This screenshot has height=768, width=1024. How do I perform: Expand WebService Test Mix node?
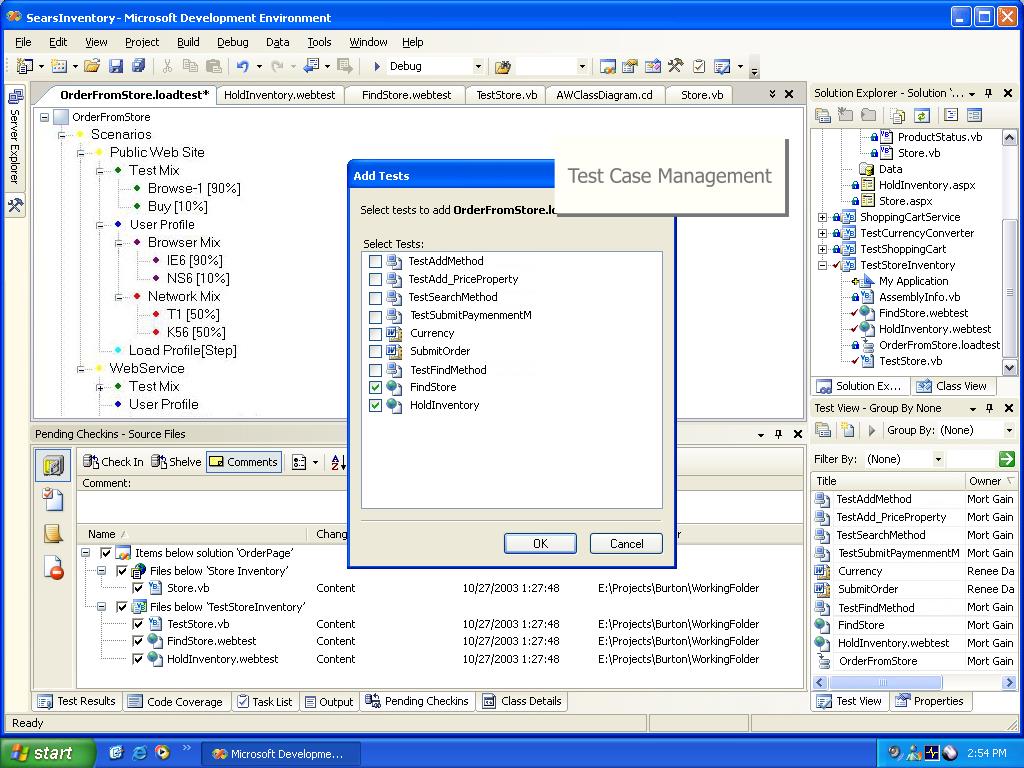coord(100,387)
